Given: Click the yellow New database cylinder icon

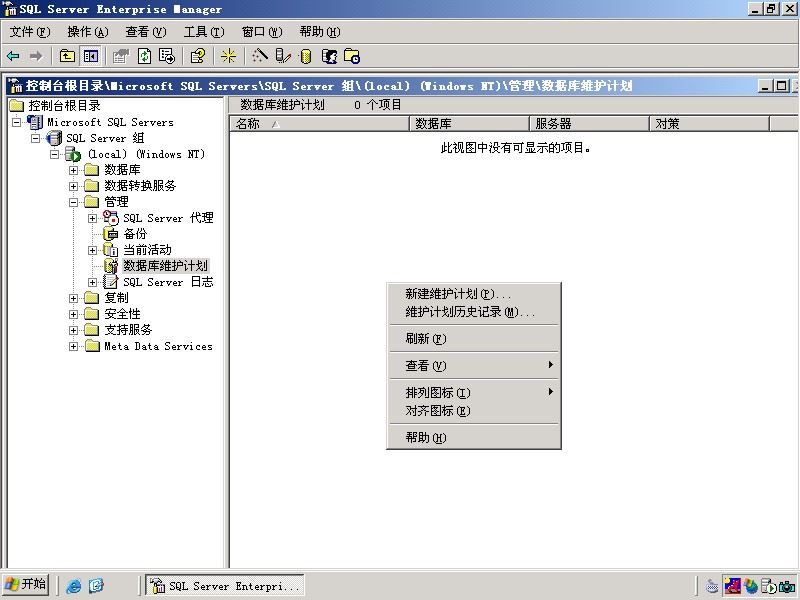Looking at the screenshot, I should click(x=306, y=56).
